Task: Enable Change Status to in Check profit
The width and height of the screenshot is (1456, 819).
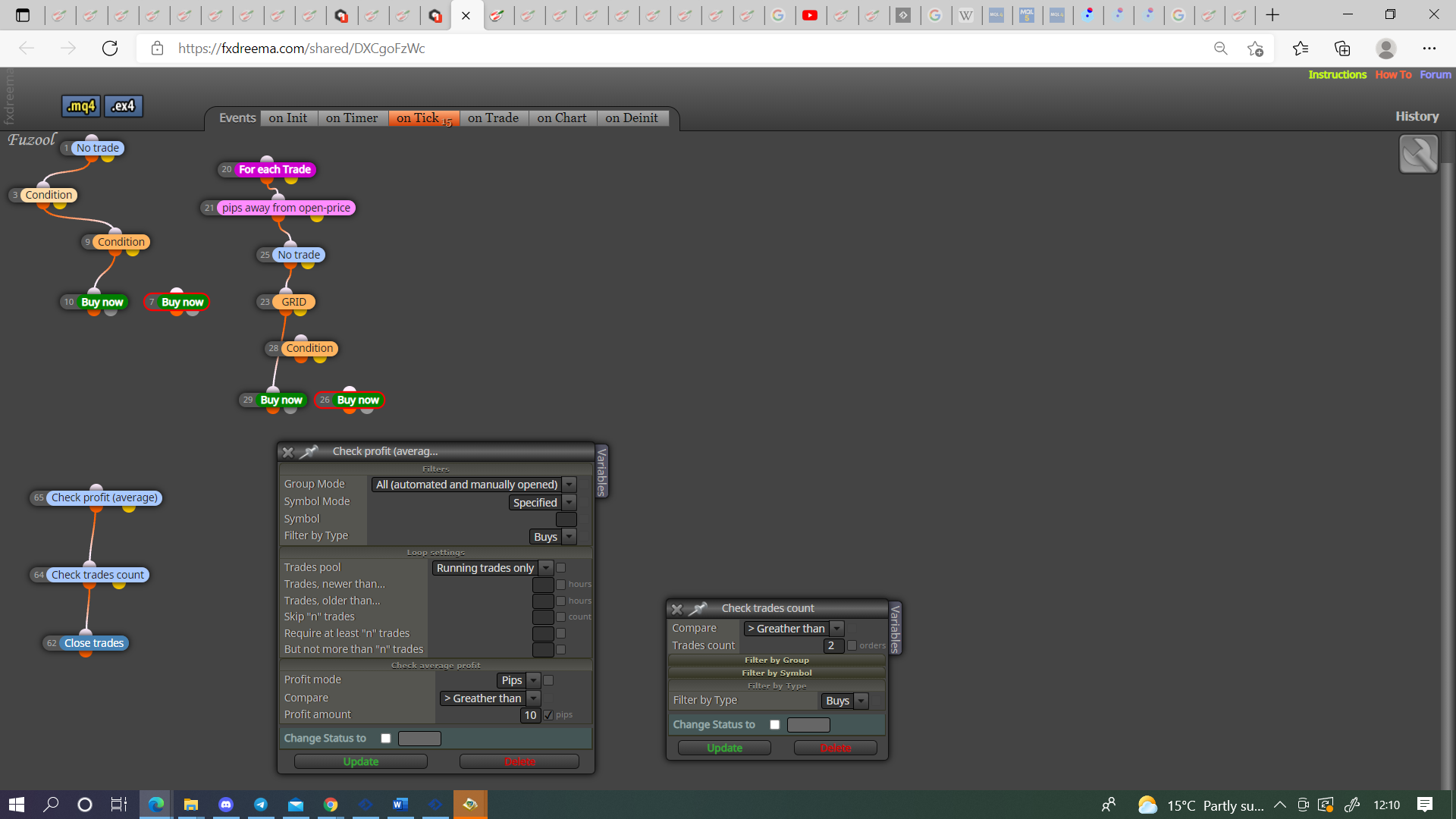Action: point(386,739)
